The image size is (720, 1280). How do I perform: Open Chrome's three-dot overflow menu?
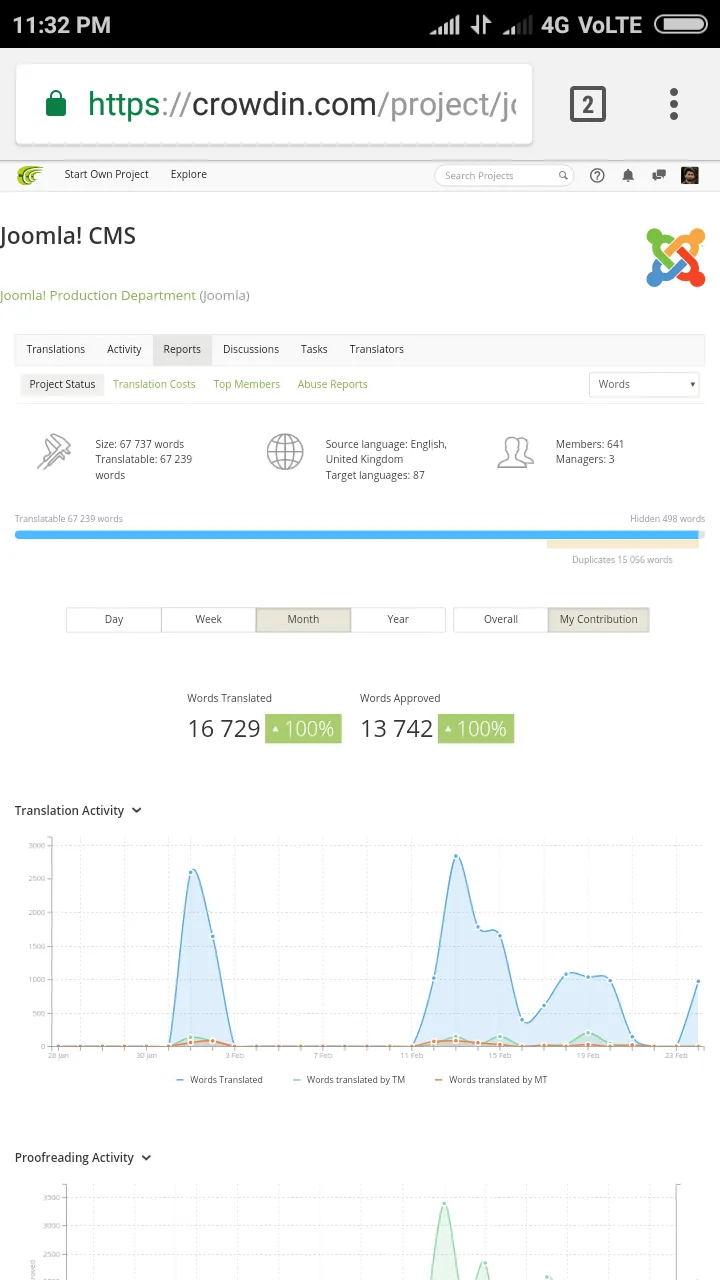(x=674, y=104)
